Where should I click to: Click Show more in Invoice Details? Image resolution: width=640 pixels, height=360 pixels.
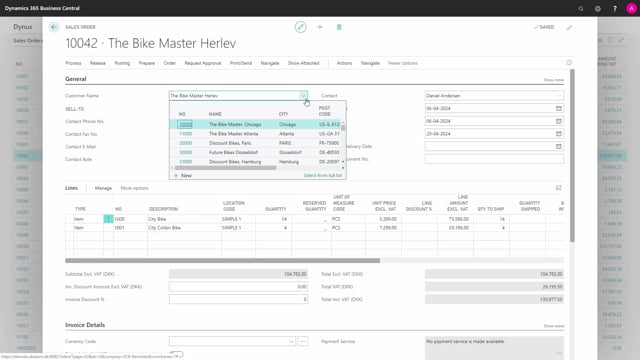pos(553,326)
